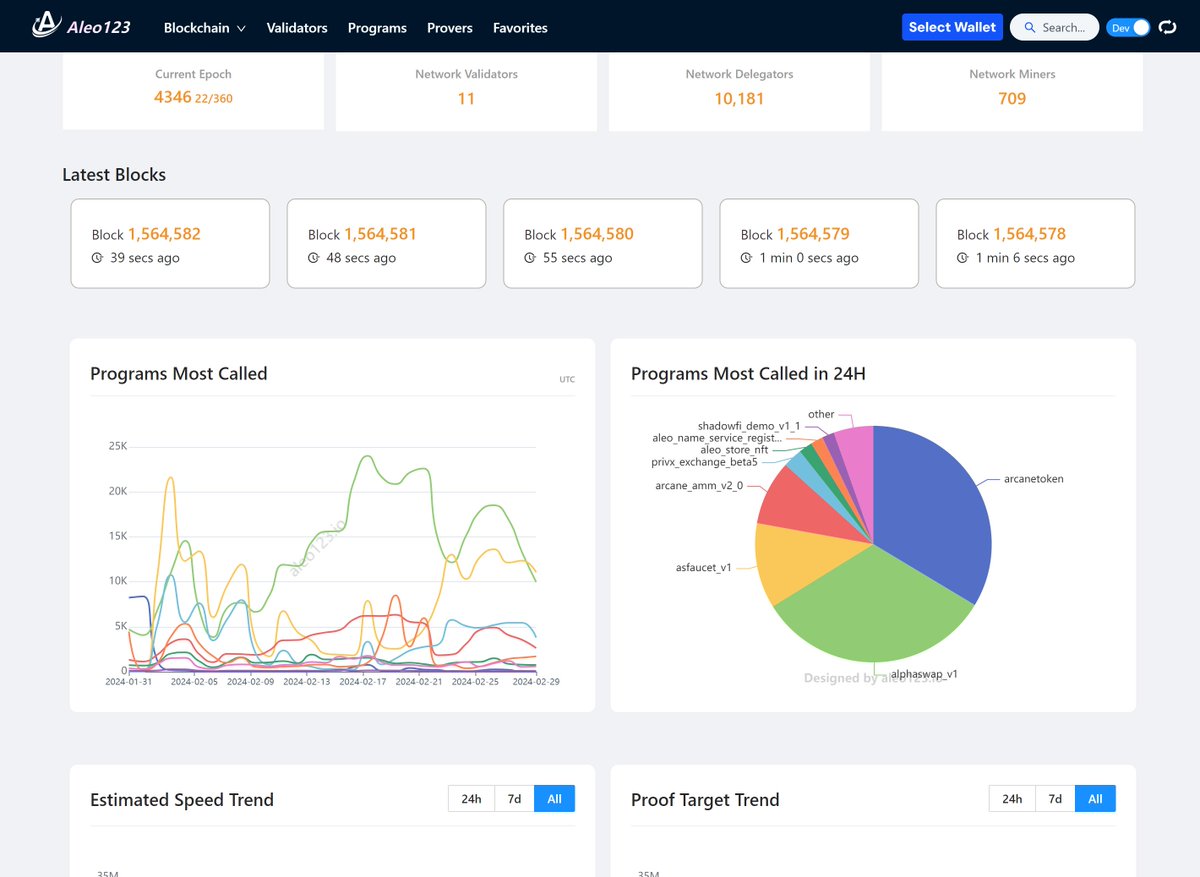Click the asfaucet_v1 pie label
Image resolution: width=1200 pixels, height=877 pixels.
[704, 567]
